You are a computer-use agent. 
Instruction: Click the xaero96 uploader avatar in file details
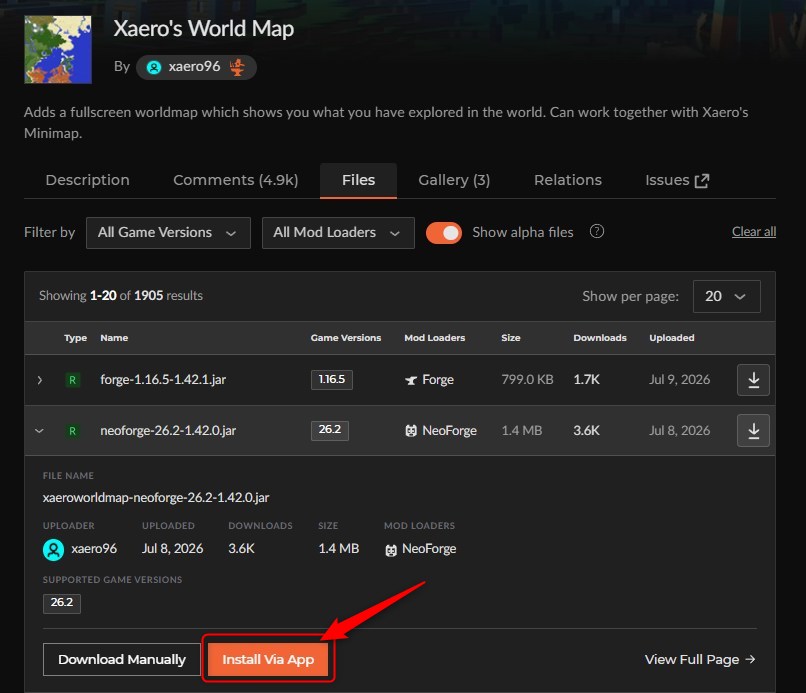coord(53,549)
